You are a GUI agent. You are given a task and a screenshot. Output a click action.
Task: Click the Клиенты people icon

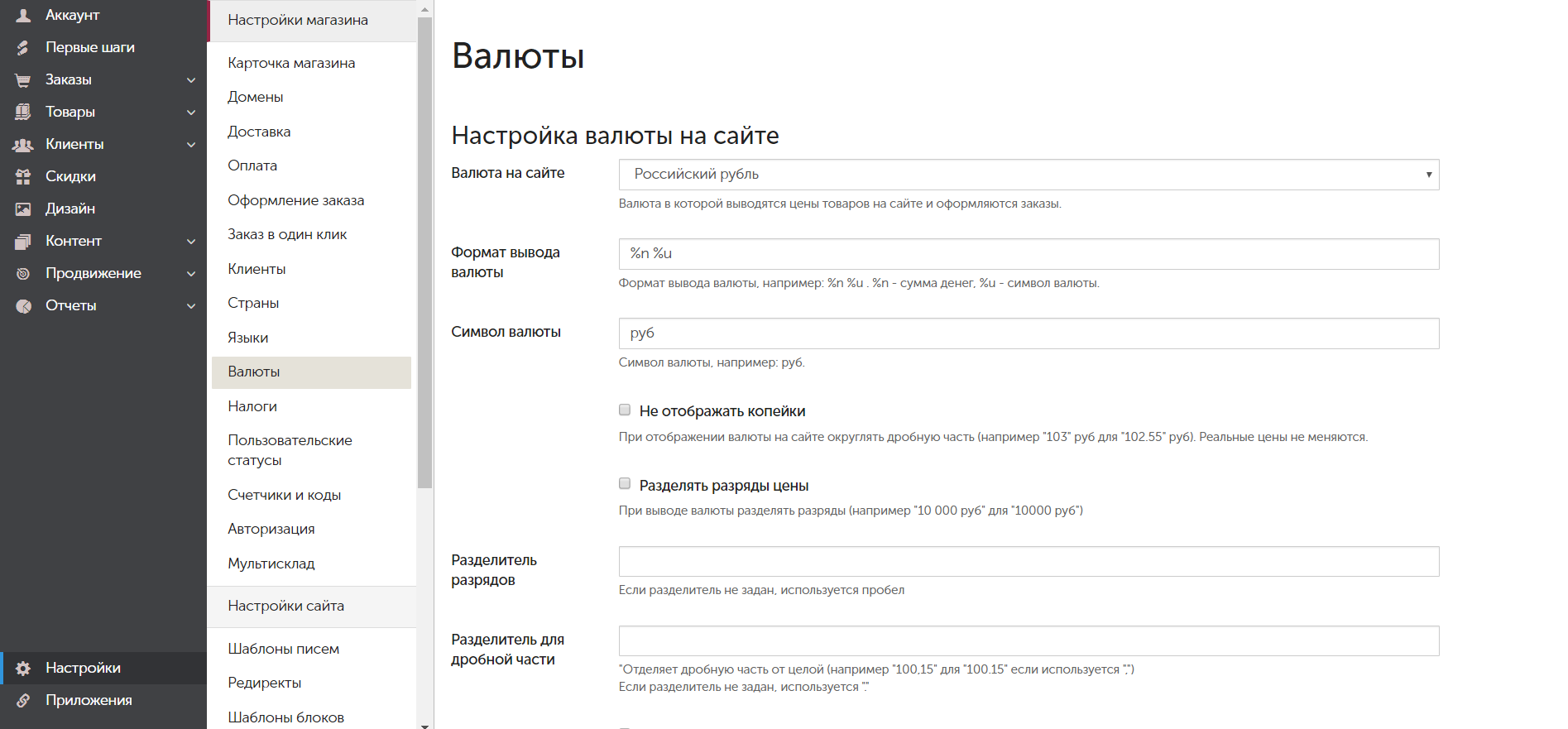[23, 144]
